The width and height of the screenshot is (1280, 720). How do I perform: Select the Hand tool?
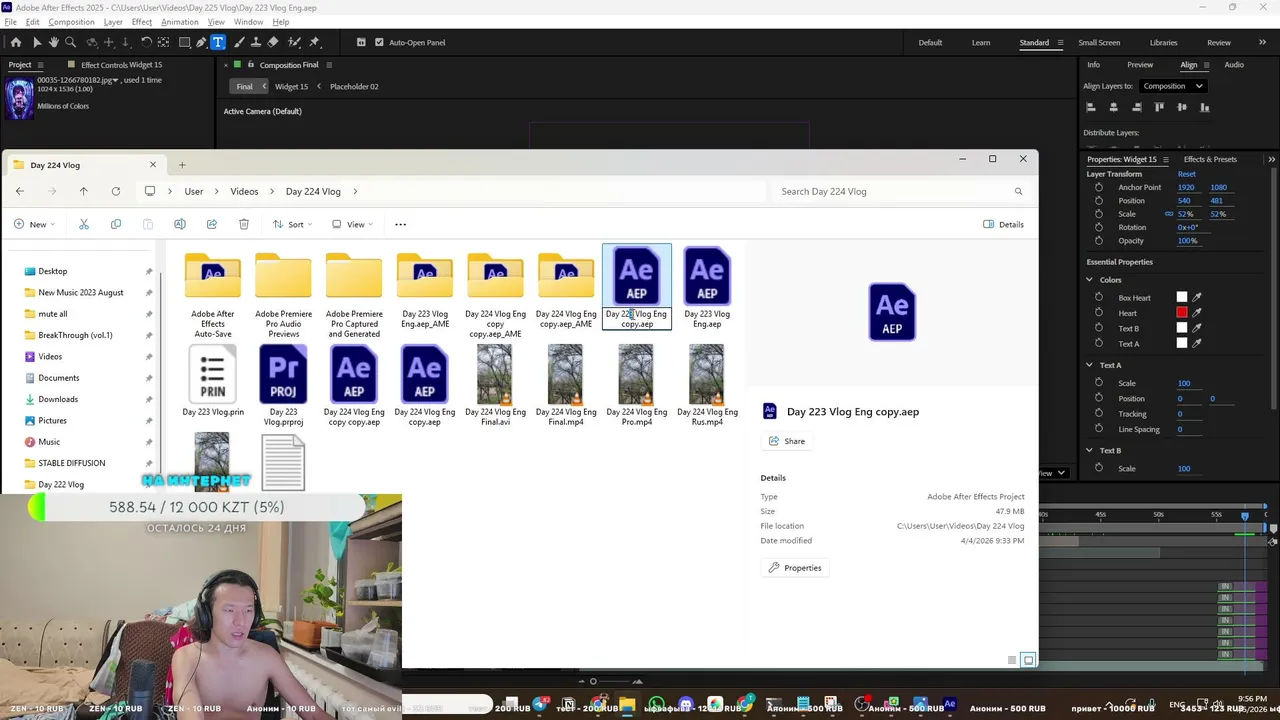(x=54, y=42)
